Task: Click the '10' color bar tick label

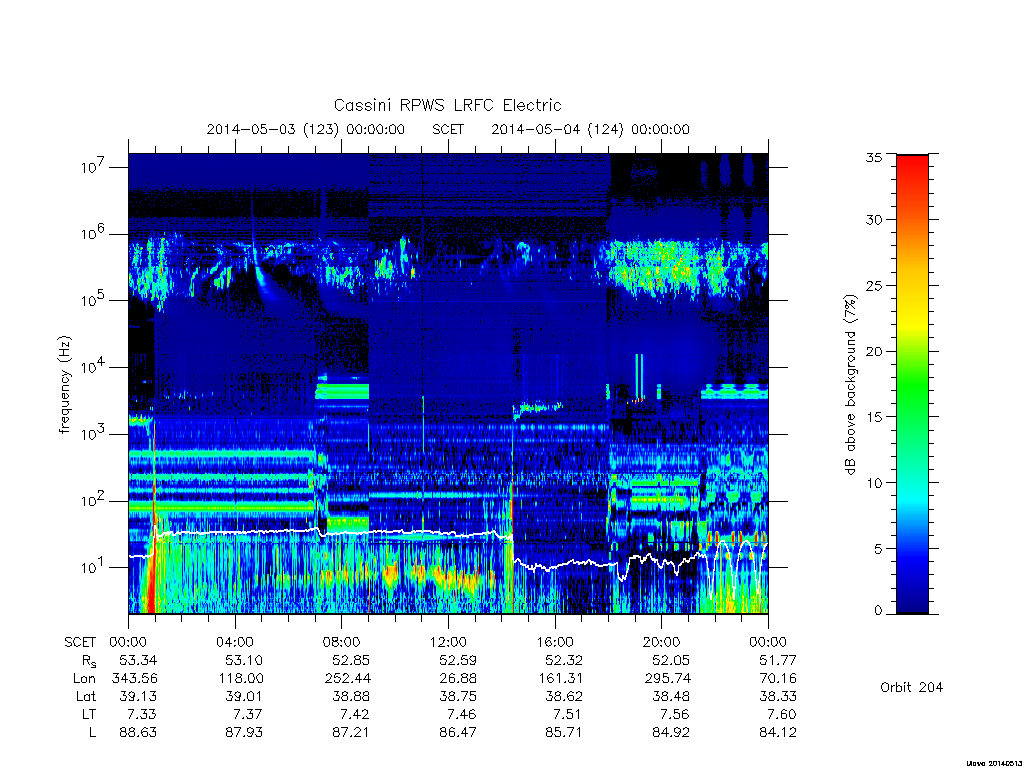Action: pyautogui.click(x=873, y=483)
